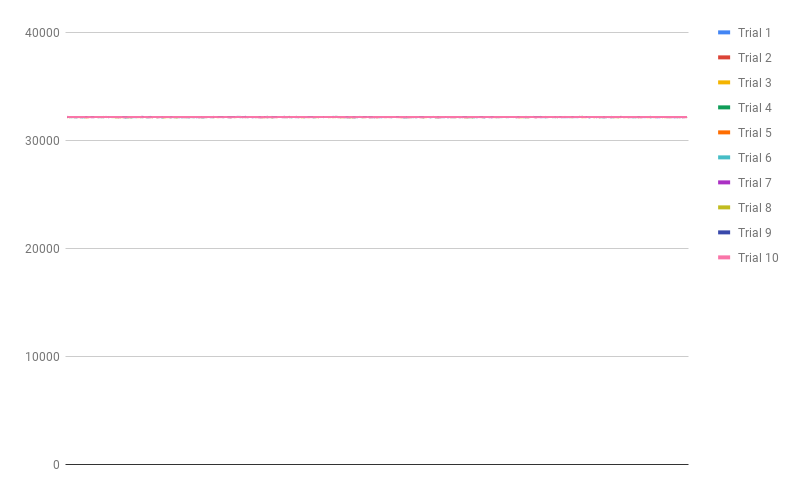Screen dimensions: 804x497
Task: Click the Trial 10 pink legend swatch
Action: pyautogui.click(x=724, y=258)
